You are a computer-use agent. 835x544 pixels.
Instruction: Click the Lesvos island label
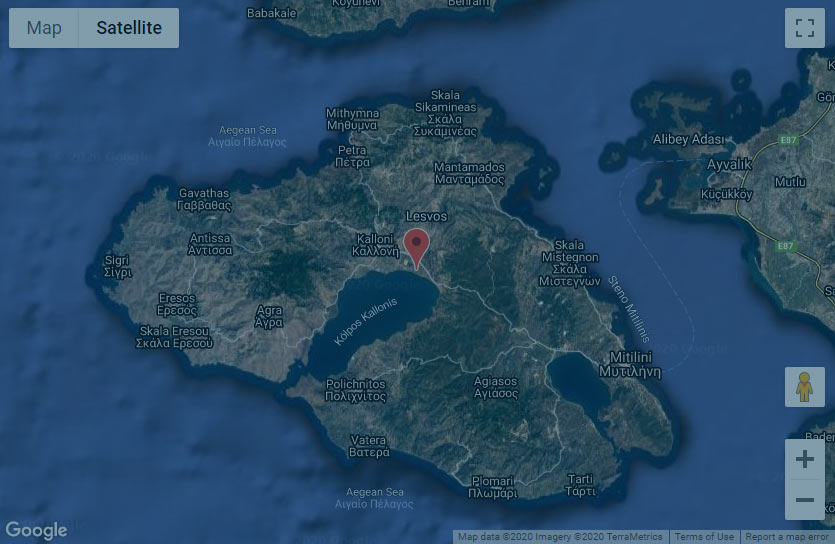[x=427, y=216]
